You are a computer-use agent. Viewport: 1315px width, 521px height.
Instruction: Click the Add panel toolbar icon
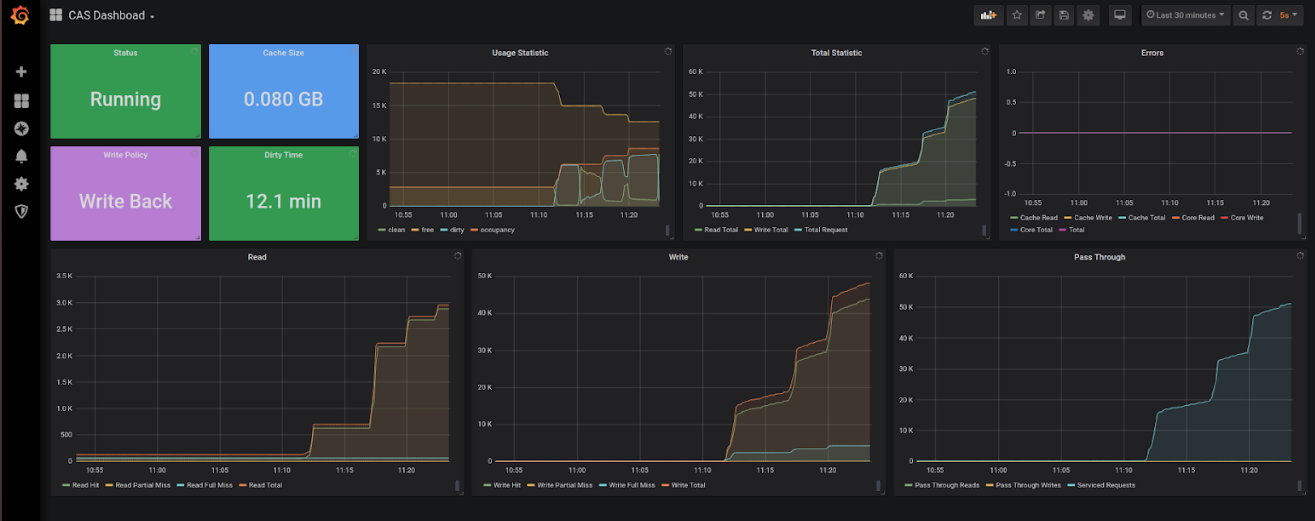point(989,15)
